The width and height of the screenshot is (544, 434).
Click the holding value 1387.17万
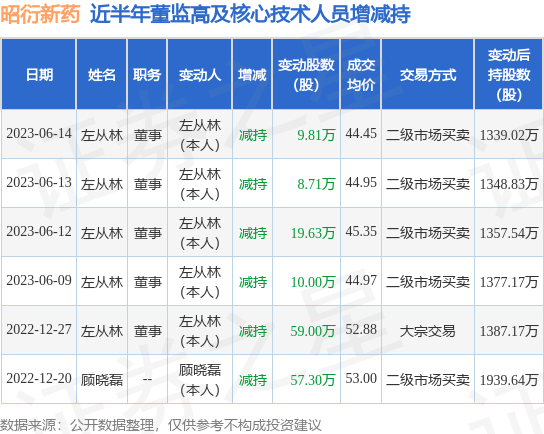[x=509, y=331]
